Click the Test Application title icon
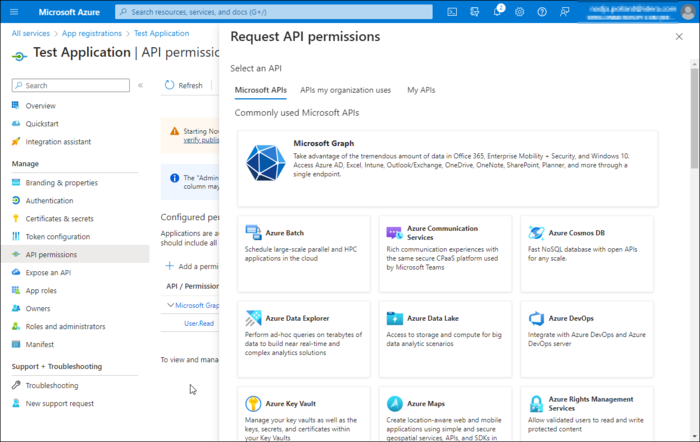Screen dimensions: 700x442 (19, 56)
